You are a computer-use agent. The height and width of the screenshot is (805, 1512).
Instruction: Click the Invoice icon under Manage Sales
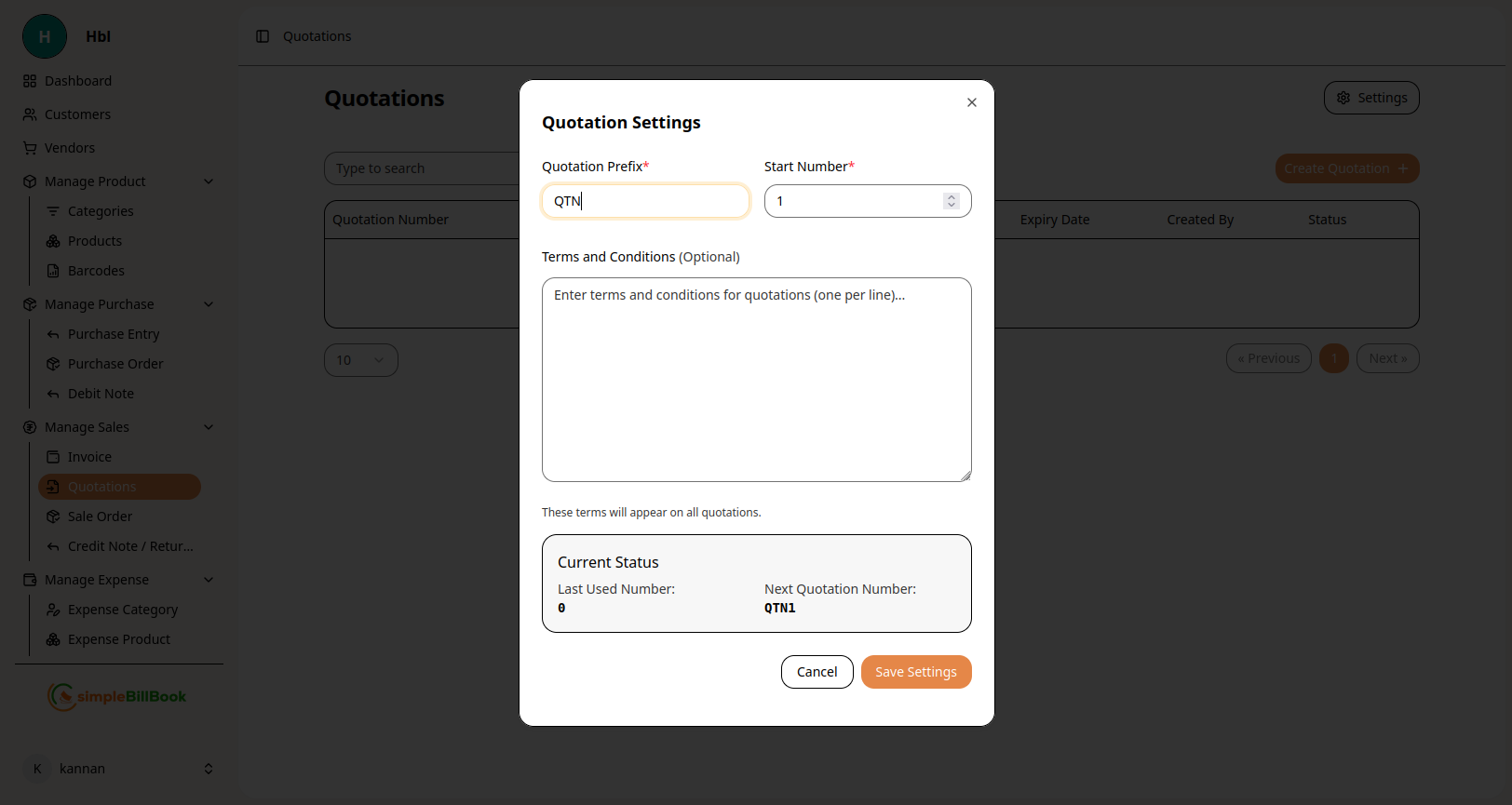pos(53,457)
